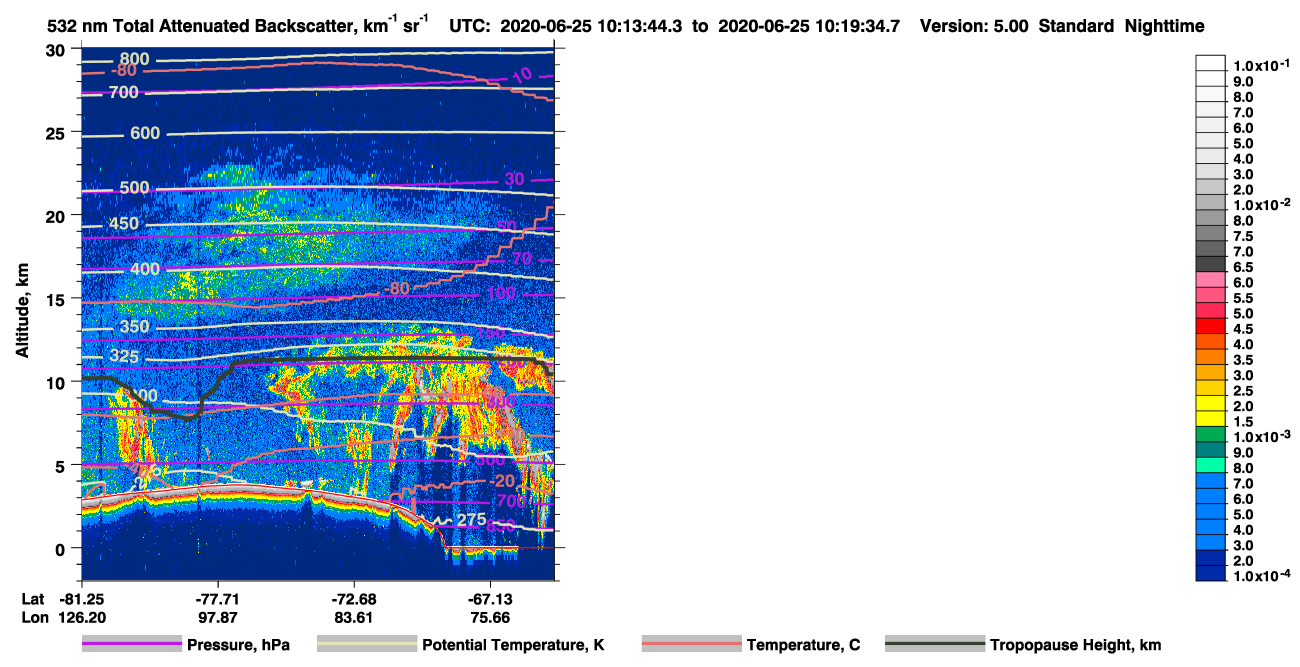The width and height of the screenshot is (1300, 667).
Task: Click the 325 potential temperature contour label
Action: 125,357
